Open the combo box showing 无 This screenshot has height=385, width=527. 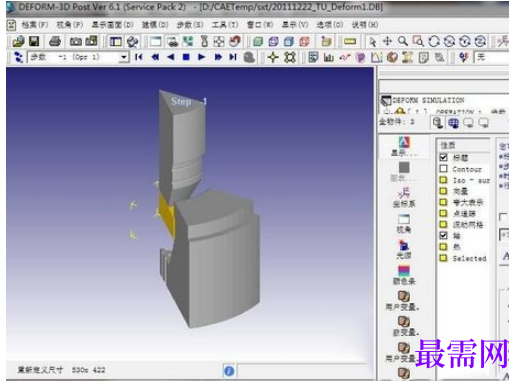coord(491,57)
